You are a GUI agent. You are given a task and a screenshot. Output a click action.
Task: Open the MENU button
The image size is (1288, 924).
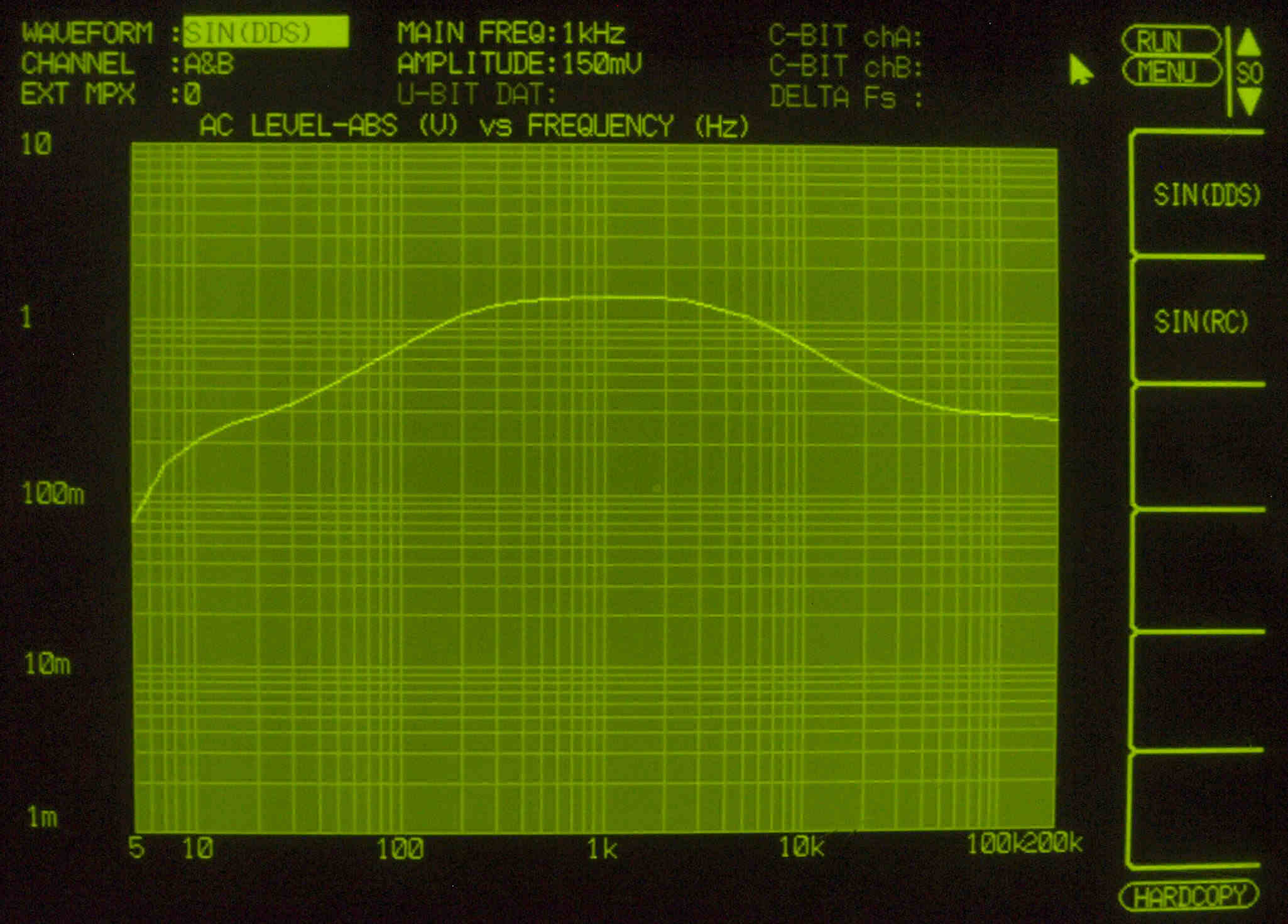(x=1171, y=72)
